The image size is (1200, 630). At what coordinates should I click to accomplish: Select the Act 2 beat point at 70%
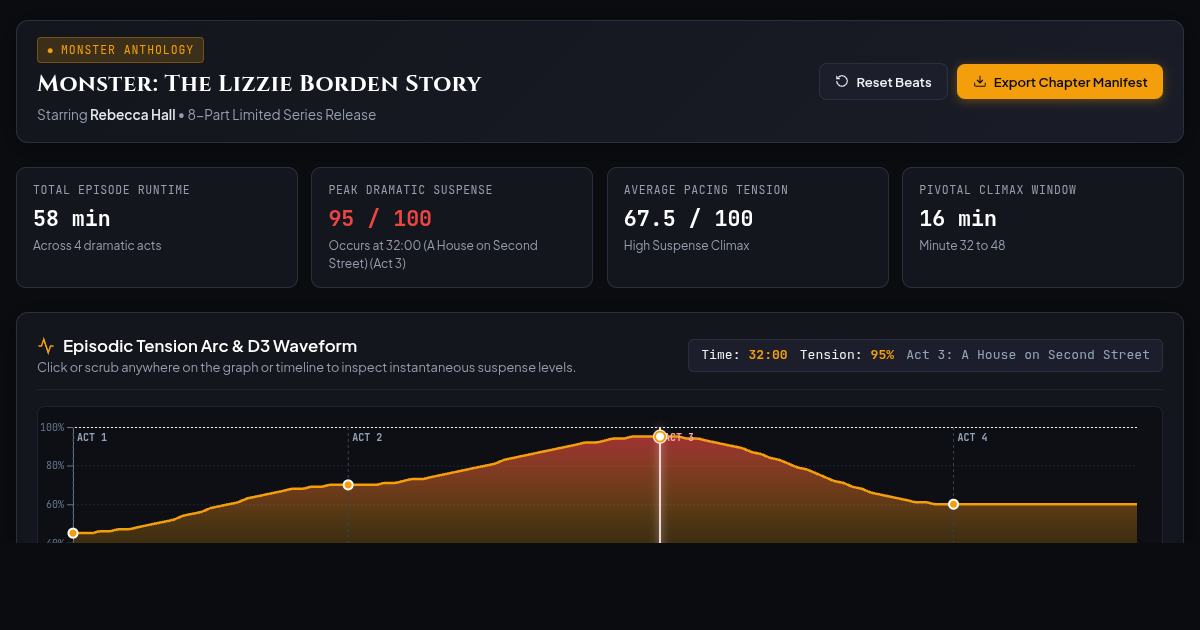coord(348,485)
